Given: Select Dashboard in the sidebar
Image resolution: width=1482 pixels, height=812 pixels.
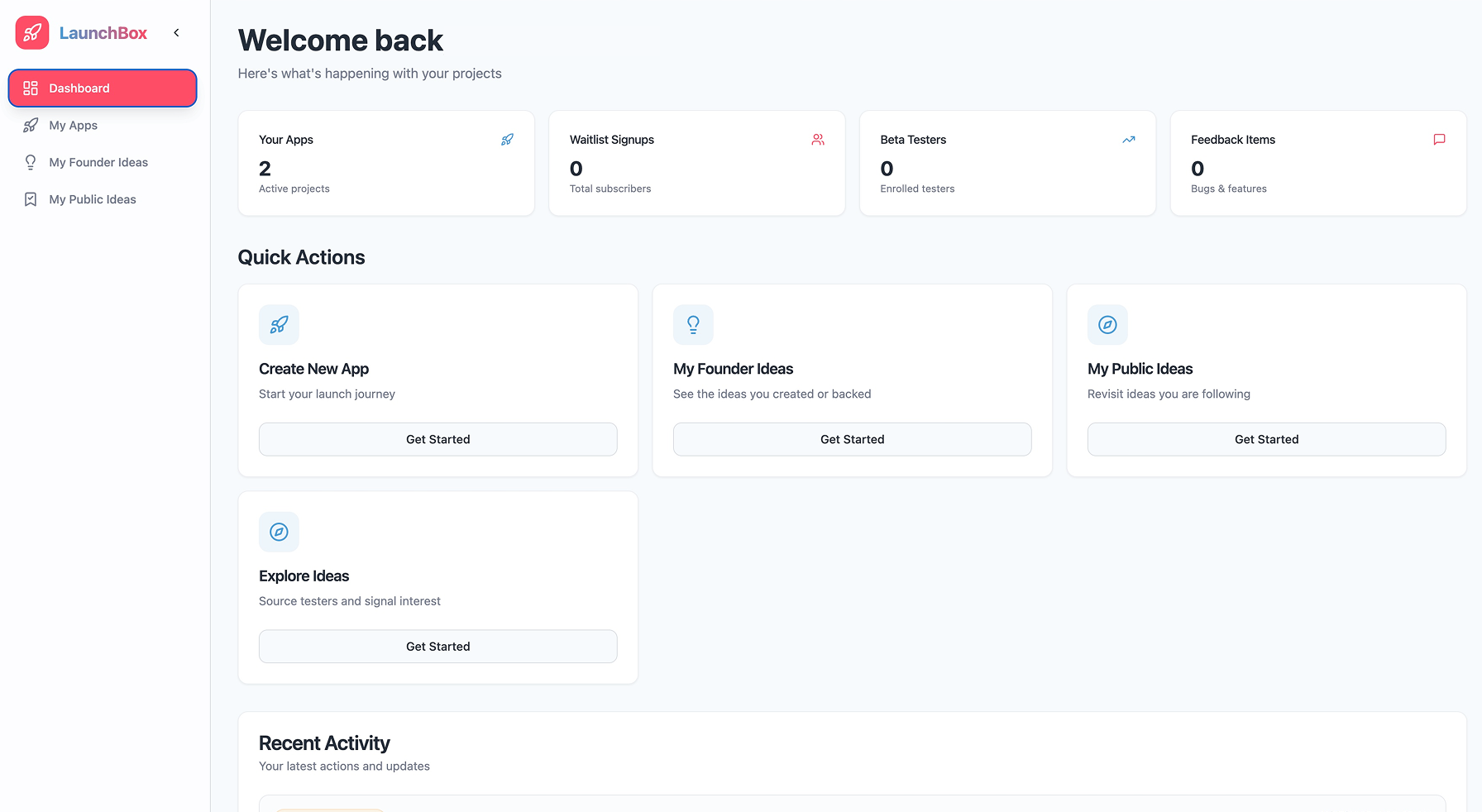Looking at the screenshot, I should (102, 88).
